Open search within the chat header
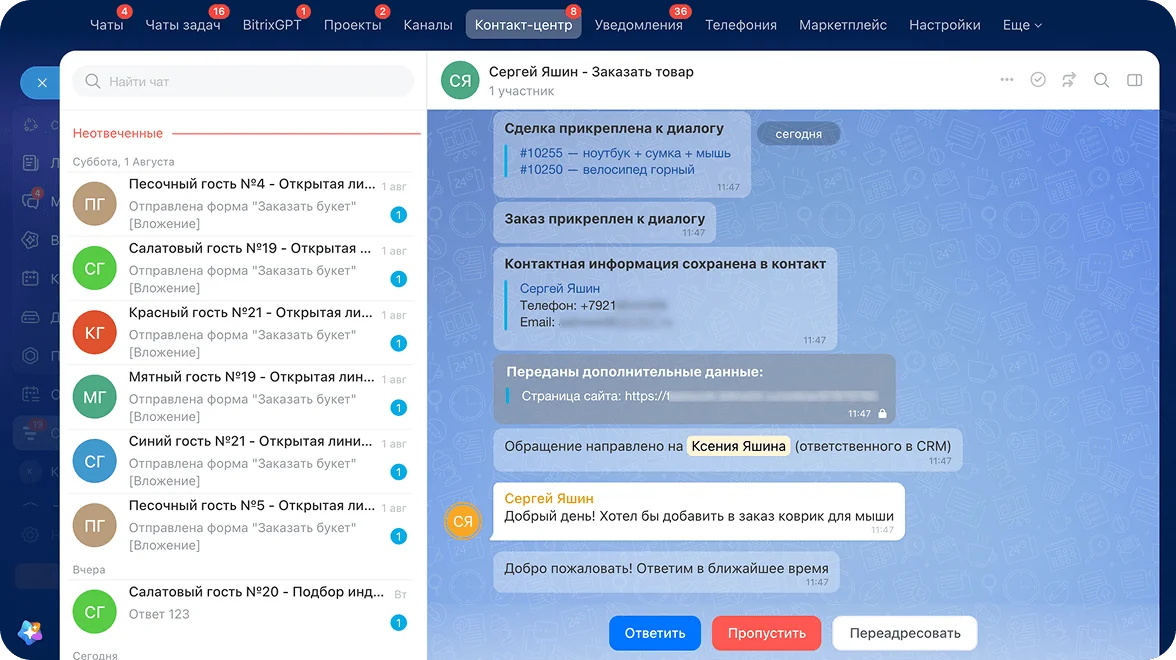This screenshot has height=660, width=1176. tap(1101, 80)
